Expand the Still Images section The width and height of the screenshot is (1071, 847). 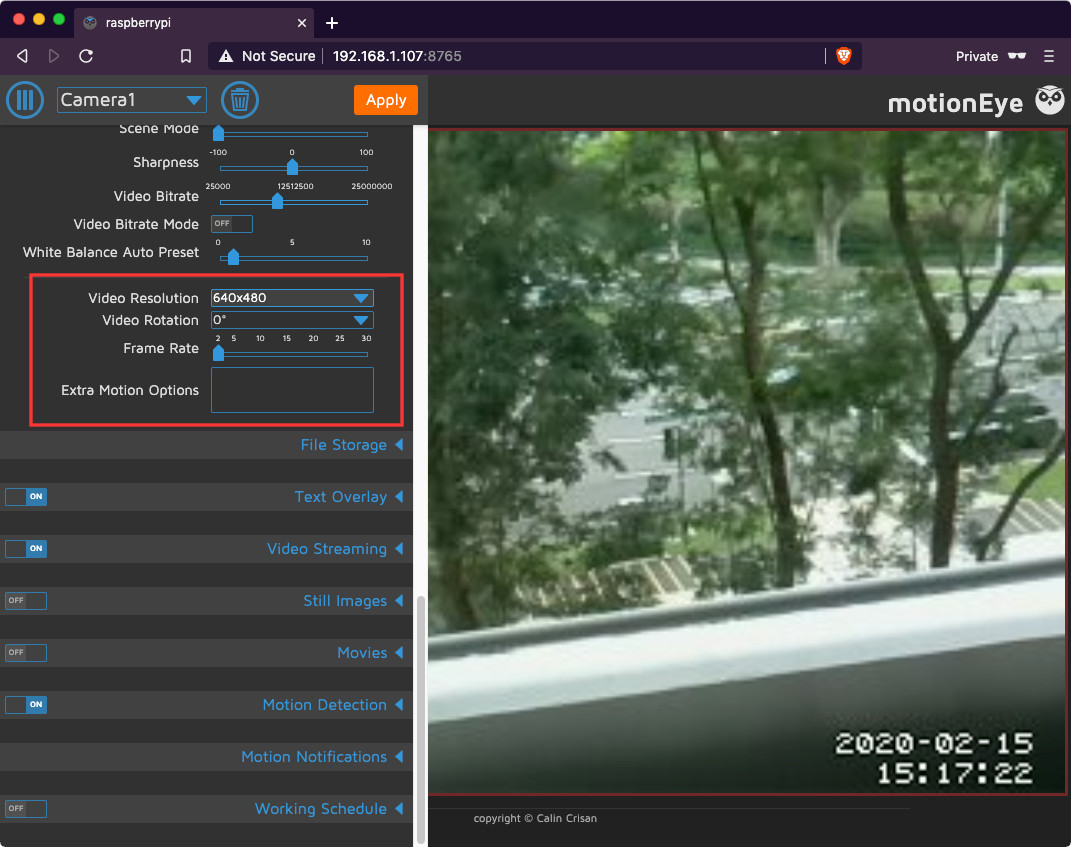pos(352,600)
